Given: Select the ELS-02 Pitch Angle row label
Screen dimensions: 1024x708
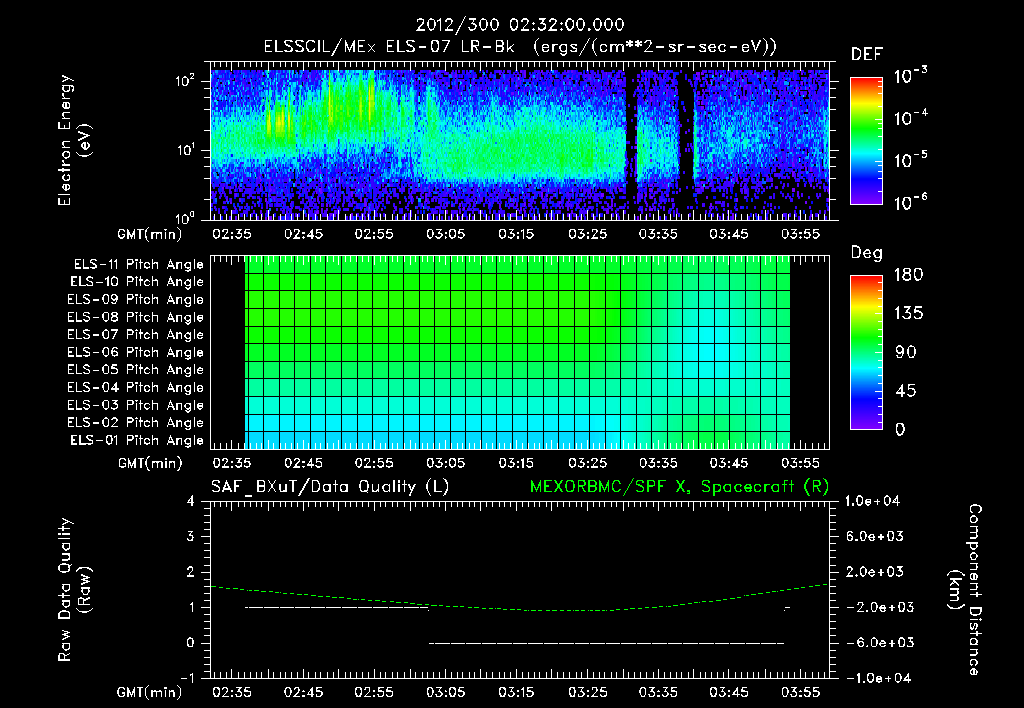Looking at the screenshot, I should (x=135, y=423).
